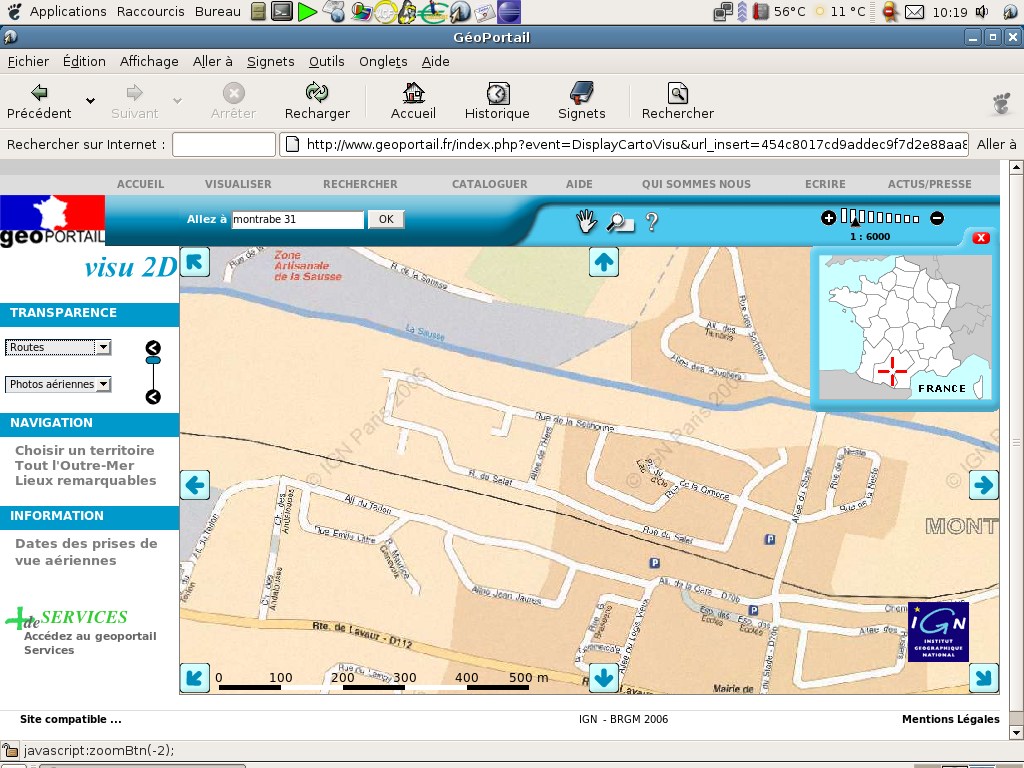This screenshot has height=768, width=1024.
Task: Open Mentions Légales link
Action: (950, 719)
